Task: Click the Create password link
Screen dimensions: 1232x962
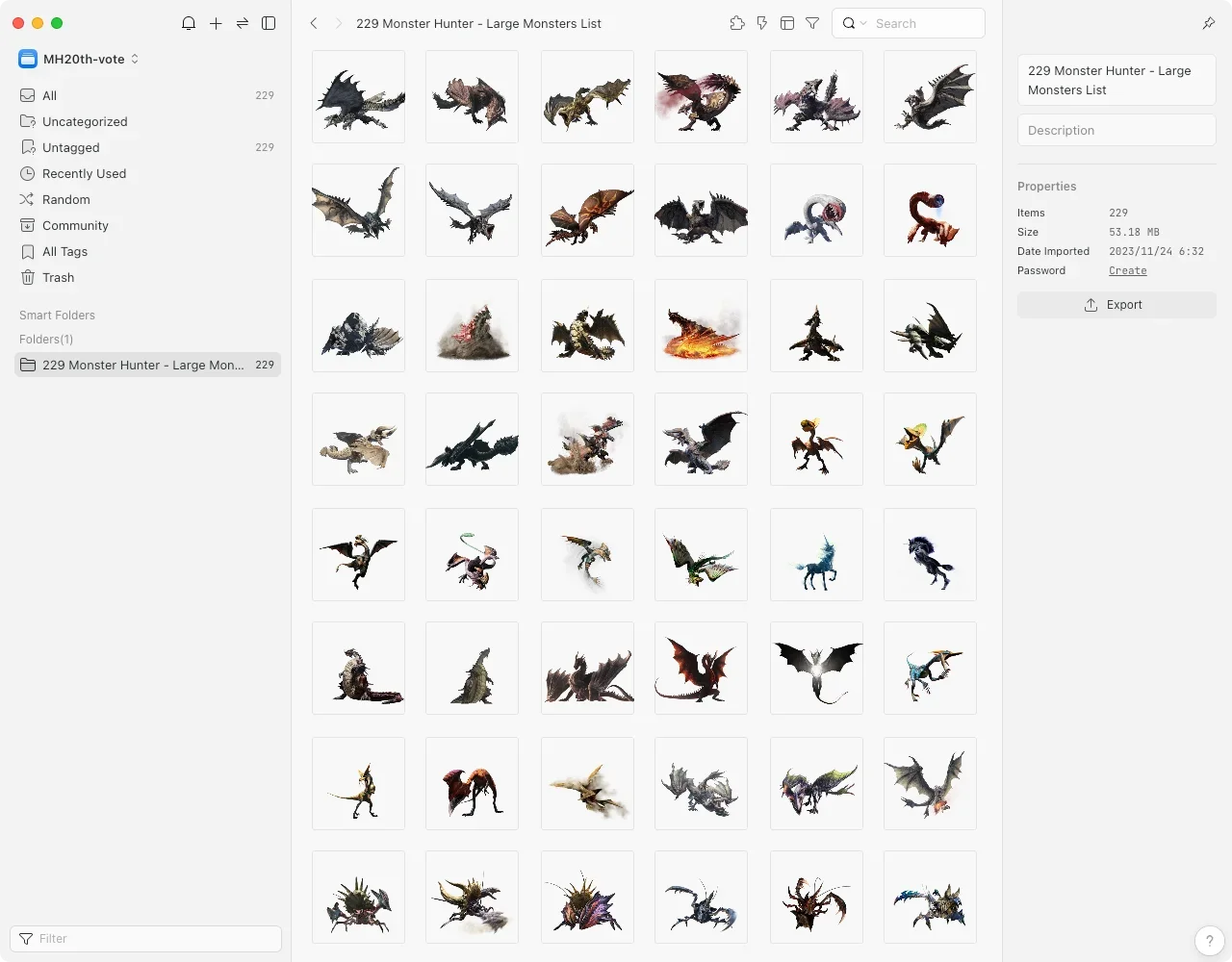Action: (x=1127, y=270)
